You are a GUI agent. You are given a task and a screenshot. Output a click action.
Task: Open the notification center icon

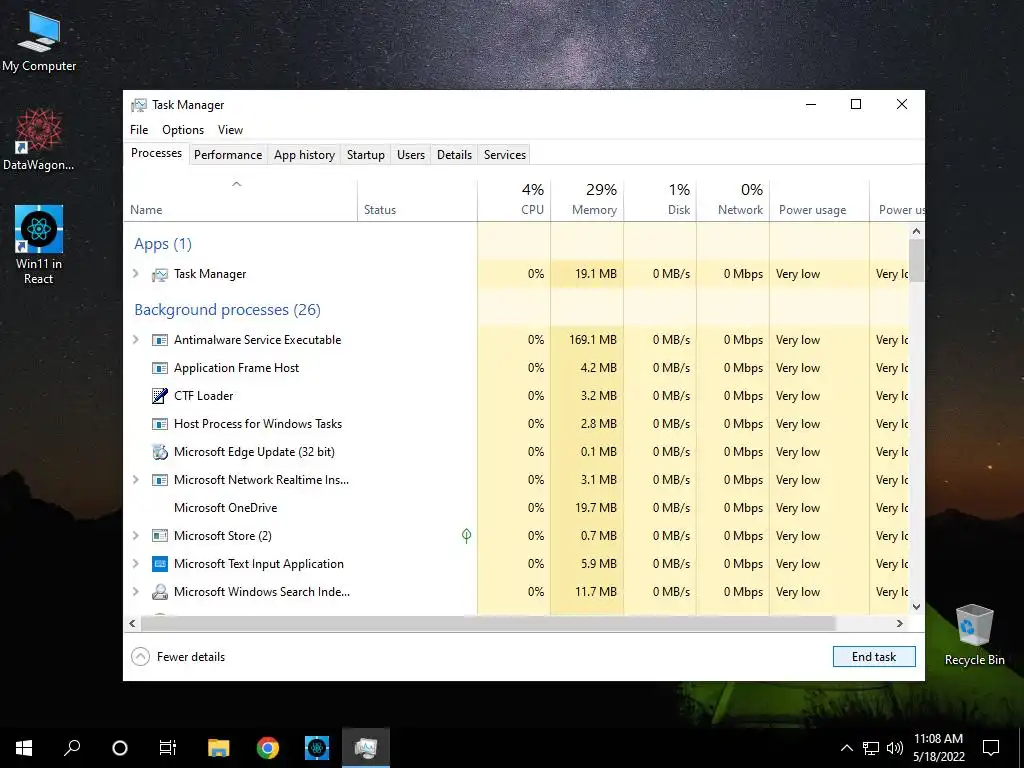tap(991, 748)
